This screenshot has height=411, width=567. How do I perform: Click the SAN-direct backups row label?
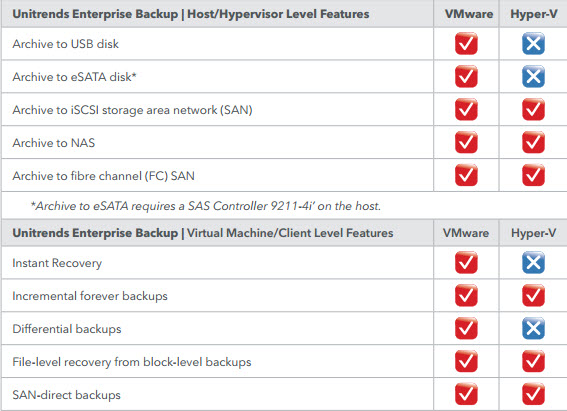[x=67, y=395]
